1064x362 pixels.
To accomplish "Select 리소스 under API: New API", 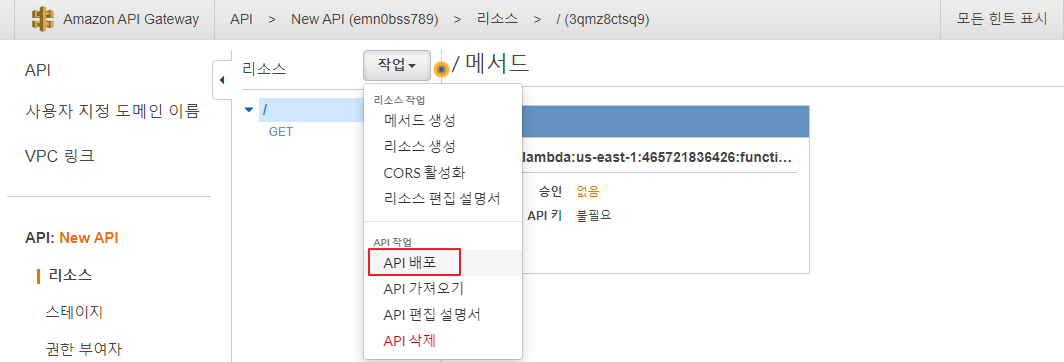I will click(71, 275).
